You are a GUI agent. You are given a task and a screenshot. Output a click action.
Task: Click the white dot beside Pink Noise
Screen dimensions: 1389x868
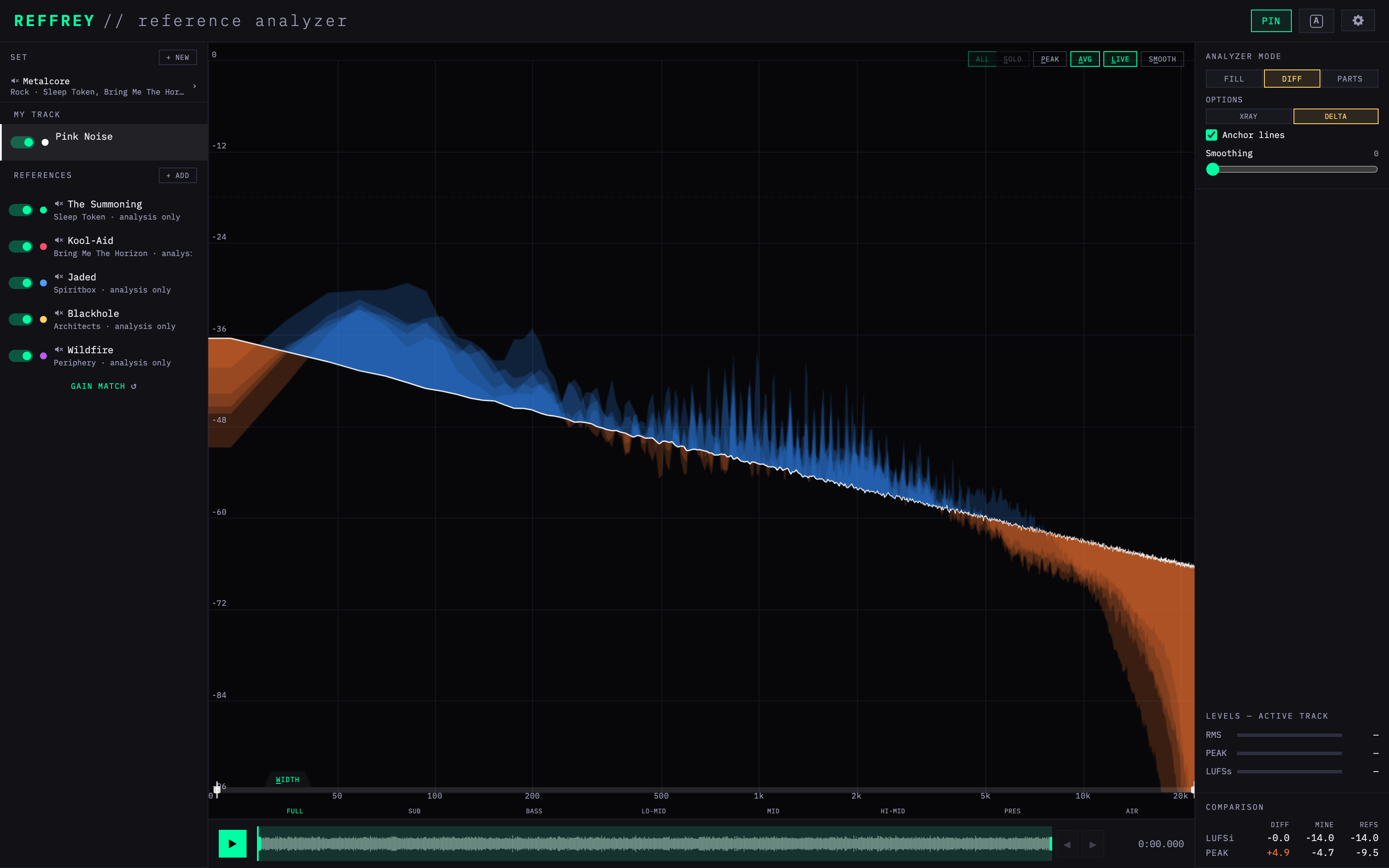coord(45,142)
